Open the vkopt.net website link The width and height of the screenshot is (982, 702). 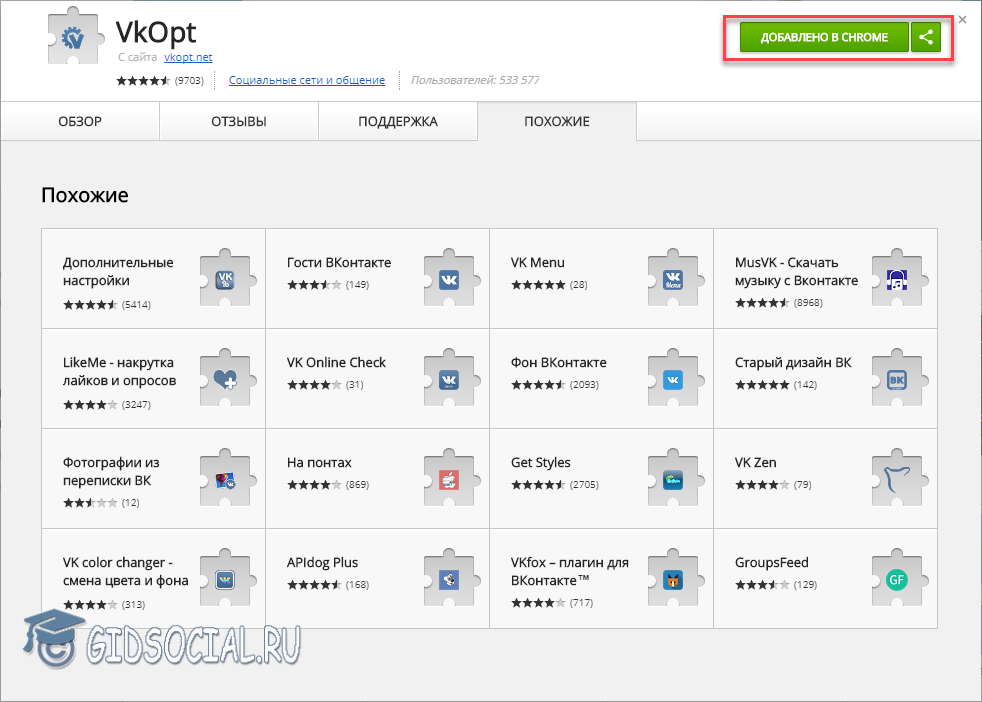188,58
